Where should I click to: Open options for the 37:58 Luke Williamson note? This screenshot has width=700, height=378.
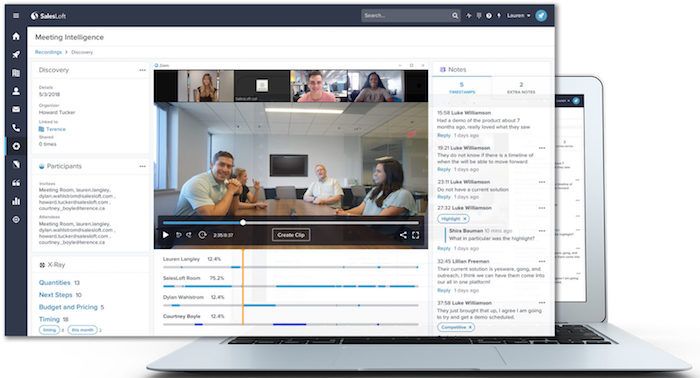pos(542,303)
